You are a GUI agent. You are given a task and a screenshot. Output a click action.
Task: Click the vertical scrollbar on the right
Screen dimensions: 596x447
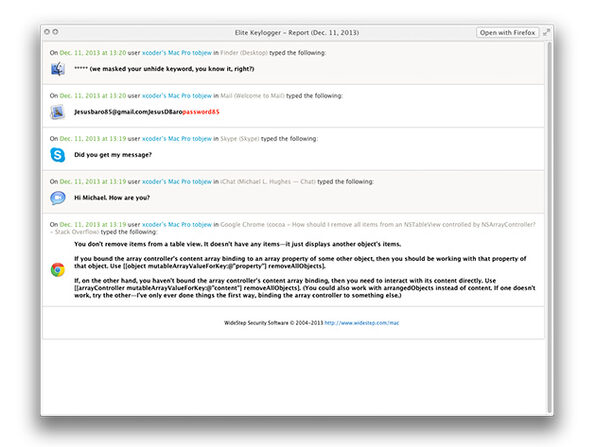(x=549, y=228)
